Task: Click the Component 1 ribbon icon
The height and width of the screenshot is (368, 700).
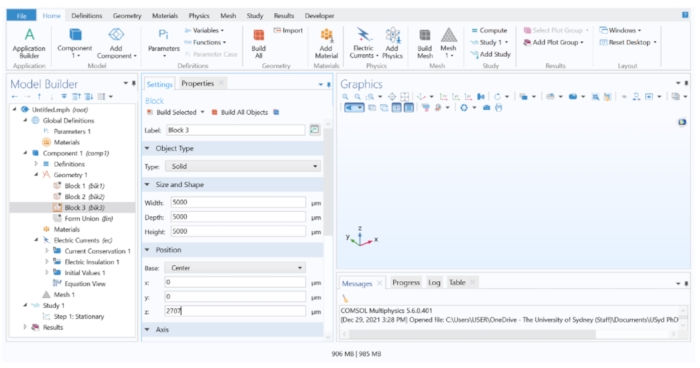Action: tap(75, 44)
